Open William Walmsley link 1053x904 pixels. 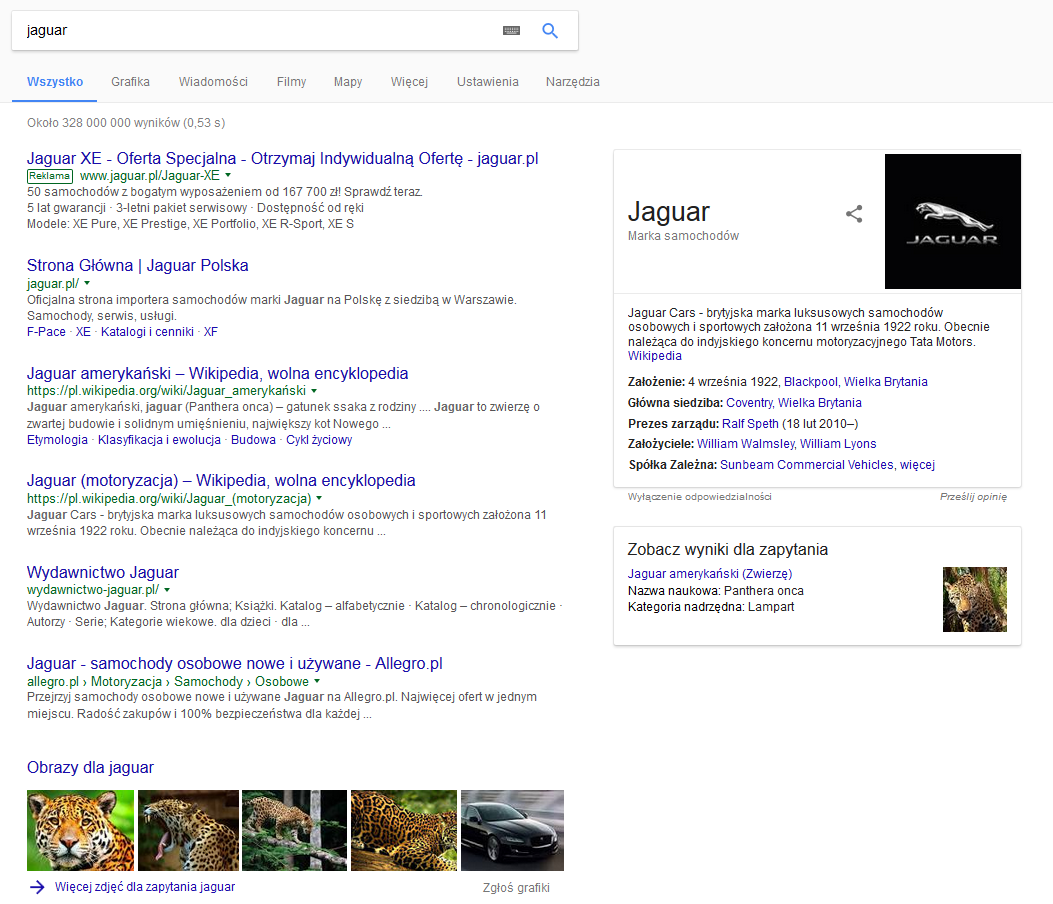pyautogui.click(x=745, y=444)
